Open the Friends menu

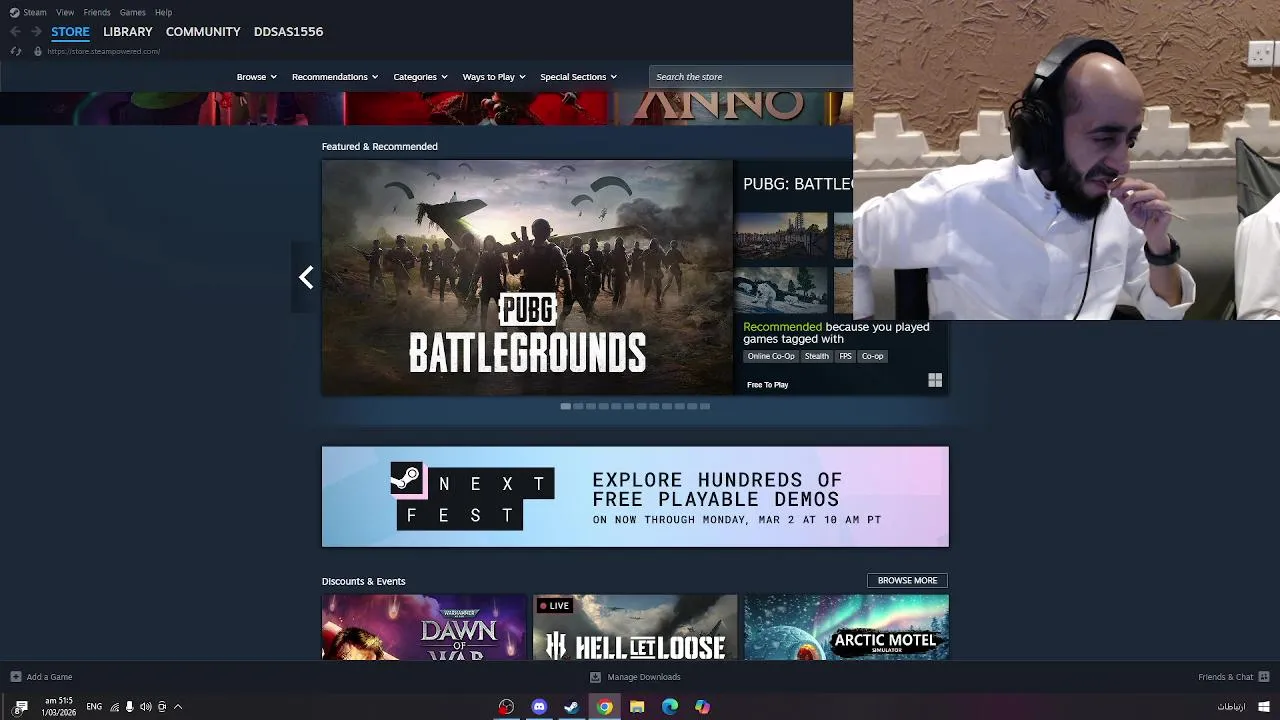coord(97,12)
